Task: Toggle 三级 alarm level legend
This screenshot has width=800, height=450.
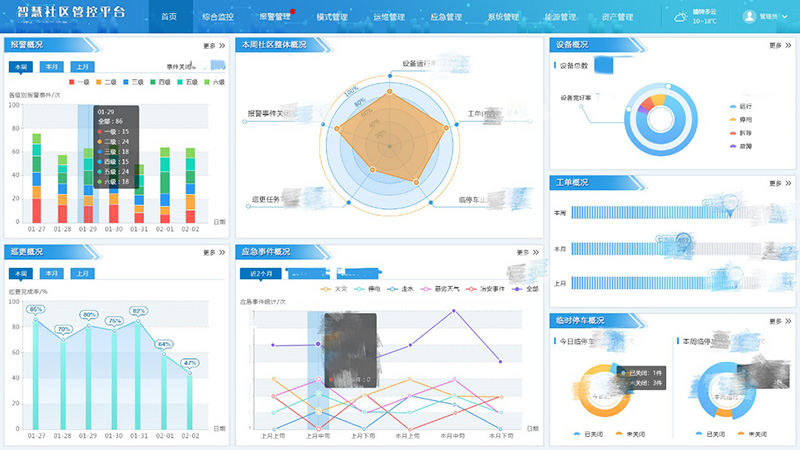Action: click(x=133, y=82)
